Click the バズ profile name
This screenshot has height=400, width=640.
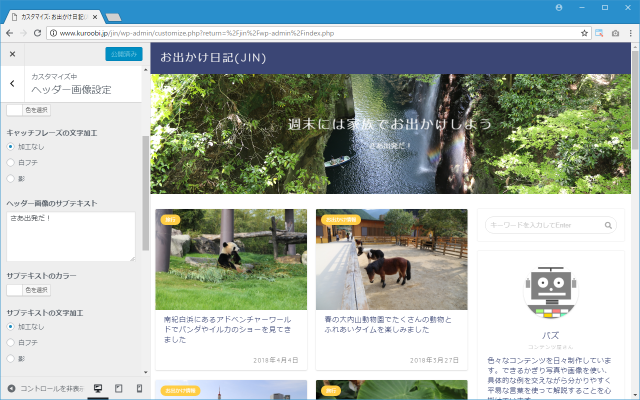551,336
